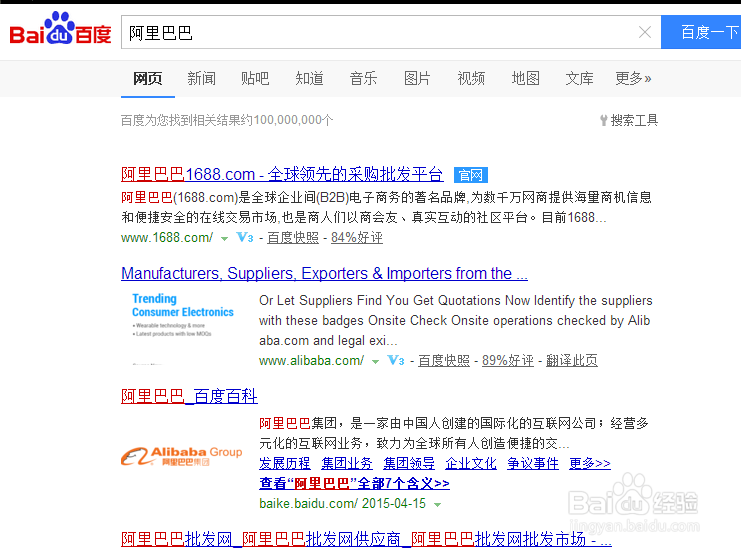The height and width of the screenshot is (552, 741).
Task: Open Manufacturers, Suppliers, Exporters & Importers link
Action: [x=324, y=274]
